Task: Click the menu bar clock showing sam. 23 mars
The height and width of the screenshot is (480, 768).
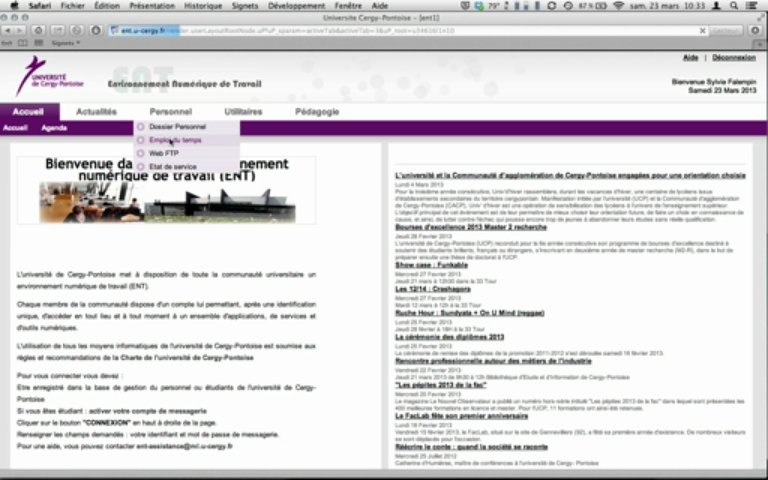Action: coord(669,6)
